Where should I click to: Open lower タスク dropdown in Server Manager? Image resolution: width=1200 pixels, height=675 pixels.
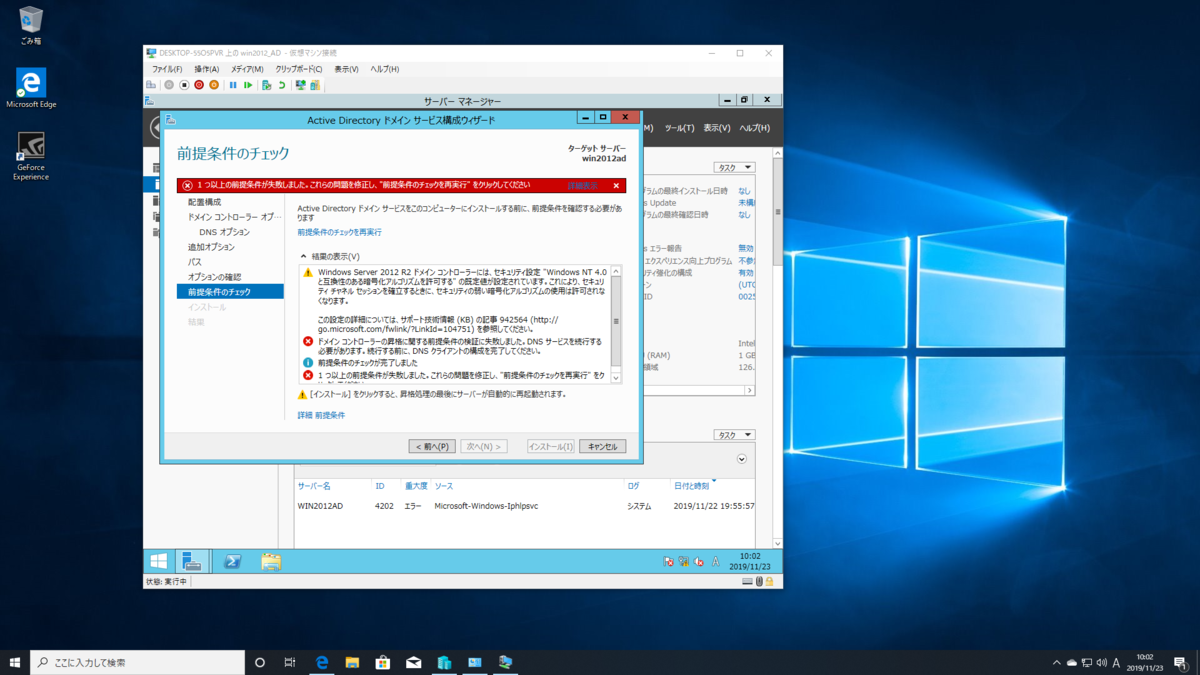(x=734, y=435)
